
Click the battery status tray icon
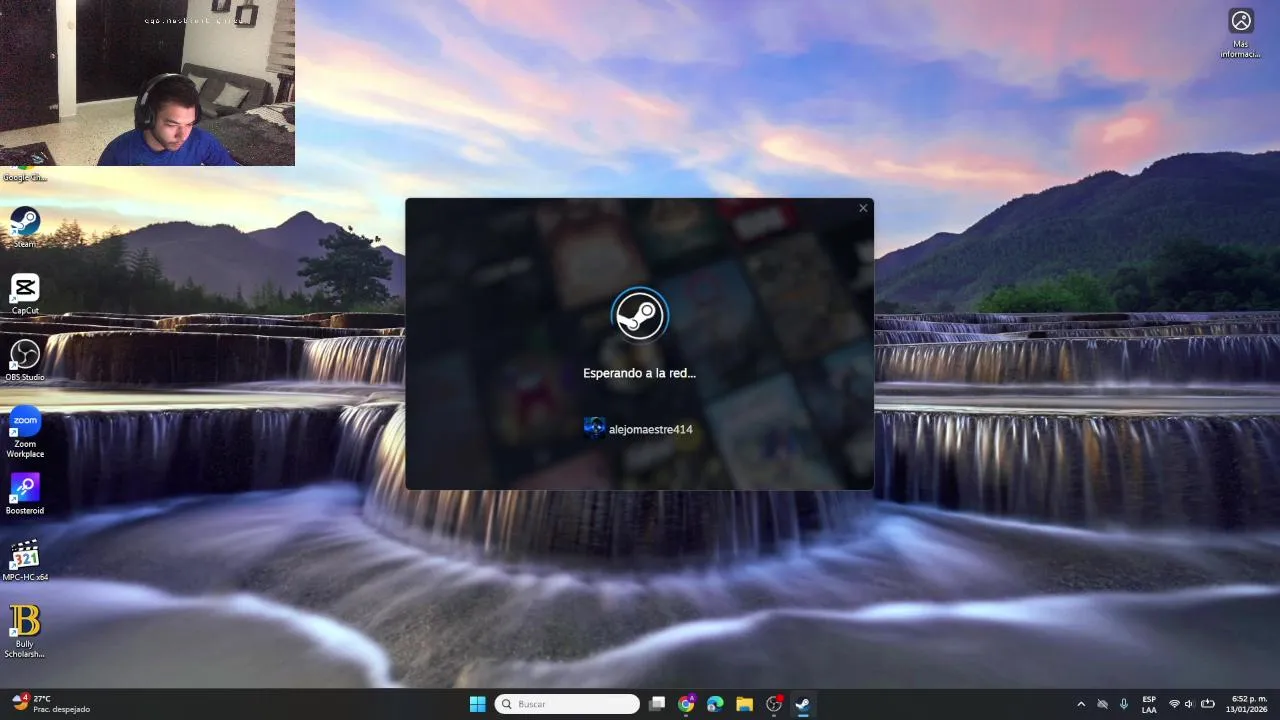coord(1207,704)
